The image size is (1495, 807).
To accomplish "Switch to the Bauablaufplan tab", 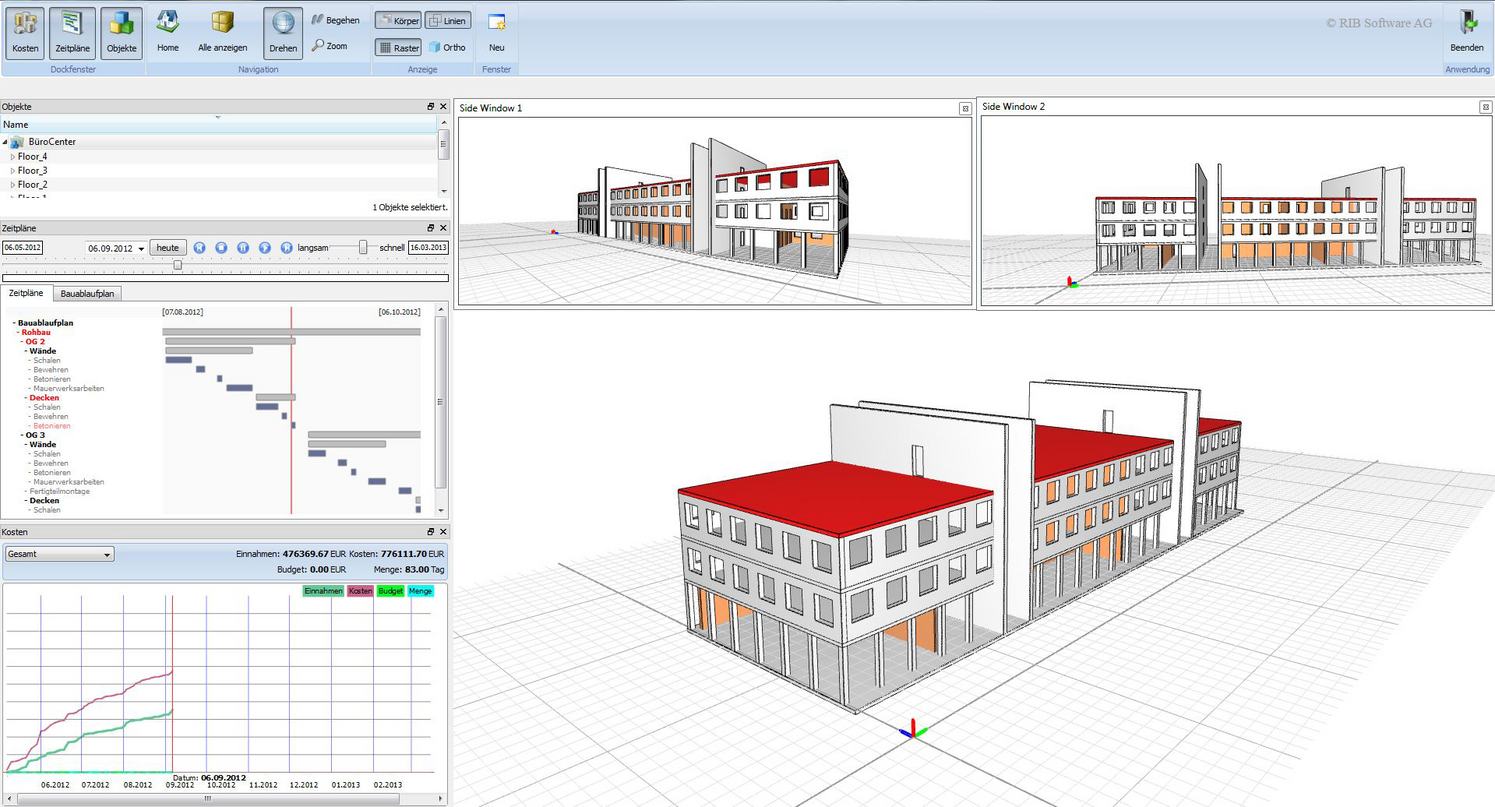I will point(87,293).
